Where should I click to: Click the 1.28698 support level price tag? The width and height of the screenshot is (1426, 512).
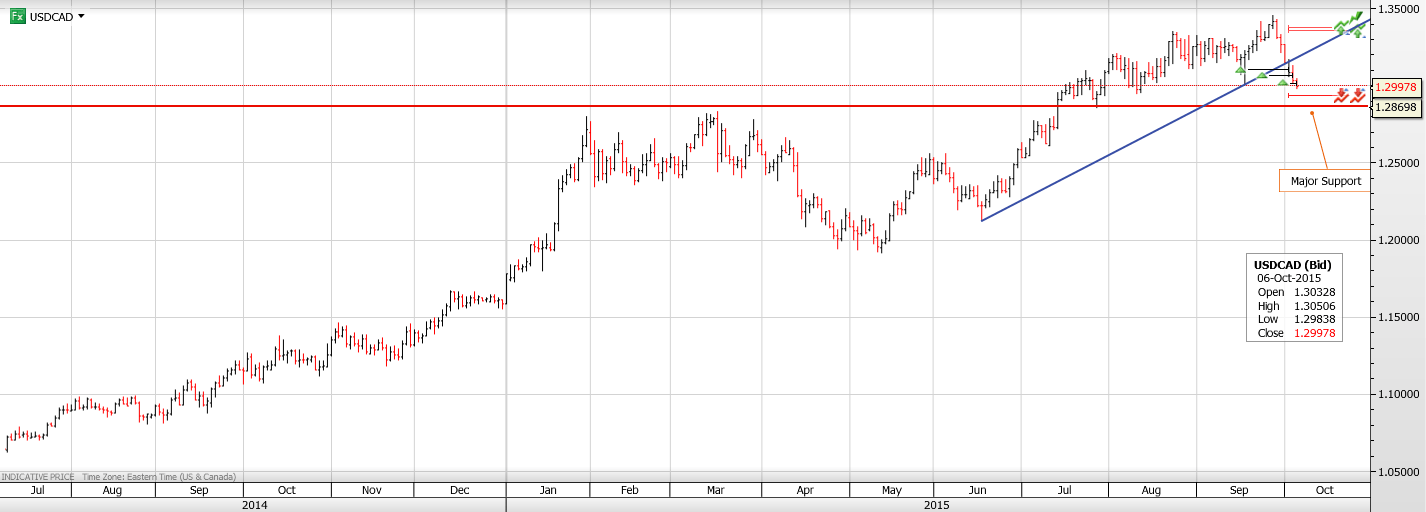(1396, 106)
